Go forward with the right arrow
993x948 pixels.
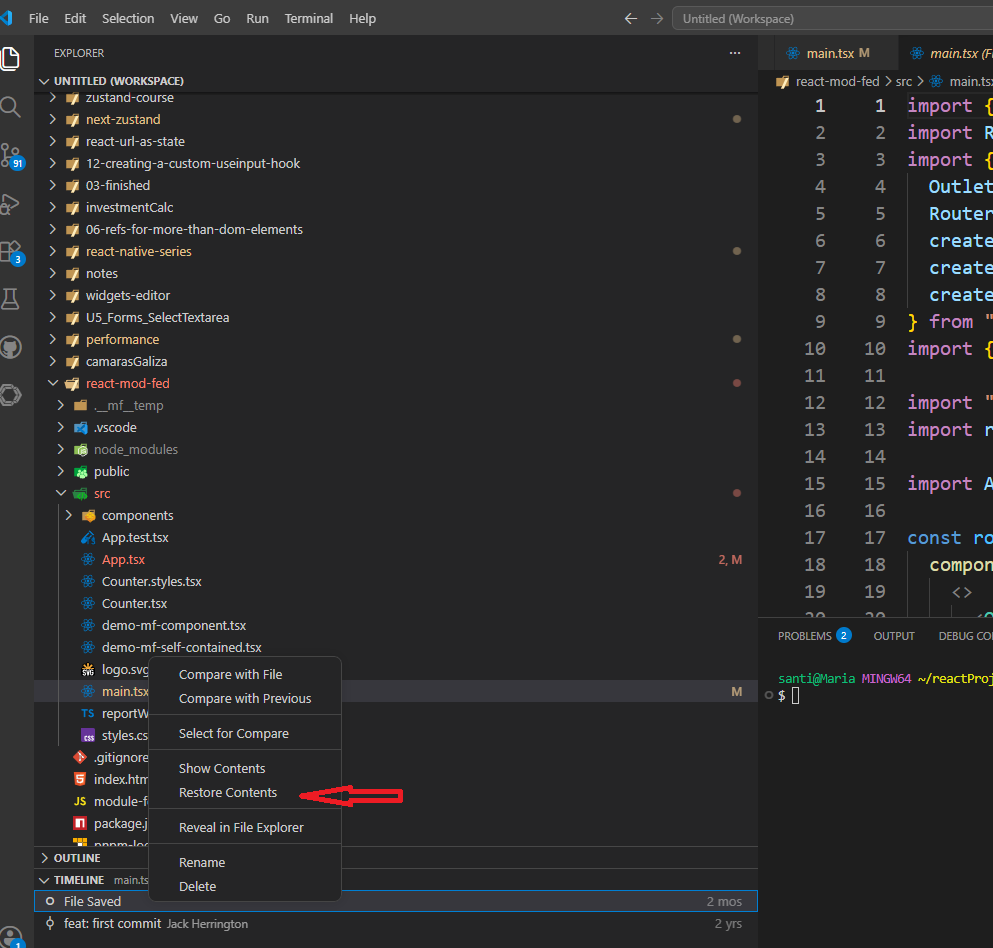(x=657, y=19)
